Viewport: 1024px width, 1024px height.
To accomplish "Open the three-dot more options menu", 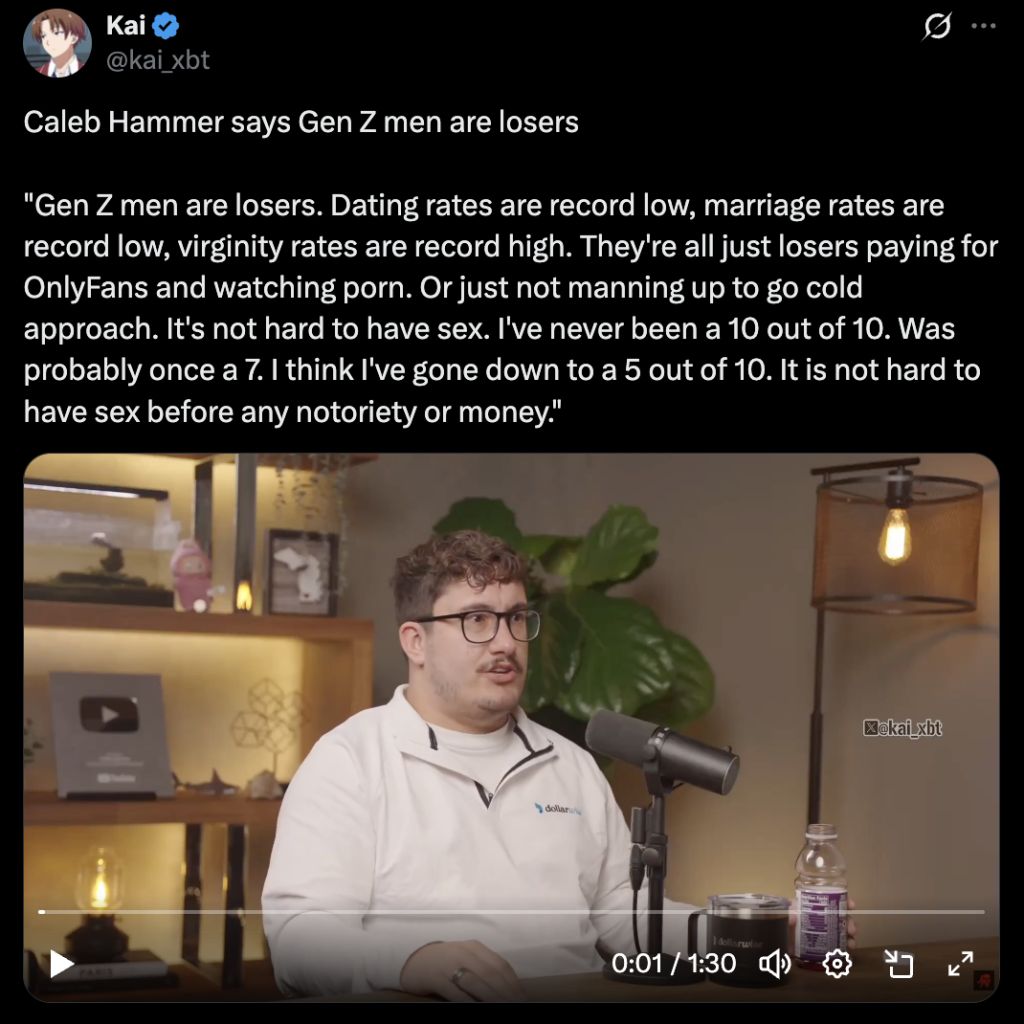I will coord(984,26).
